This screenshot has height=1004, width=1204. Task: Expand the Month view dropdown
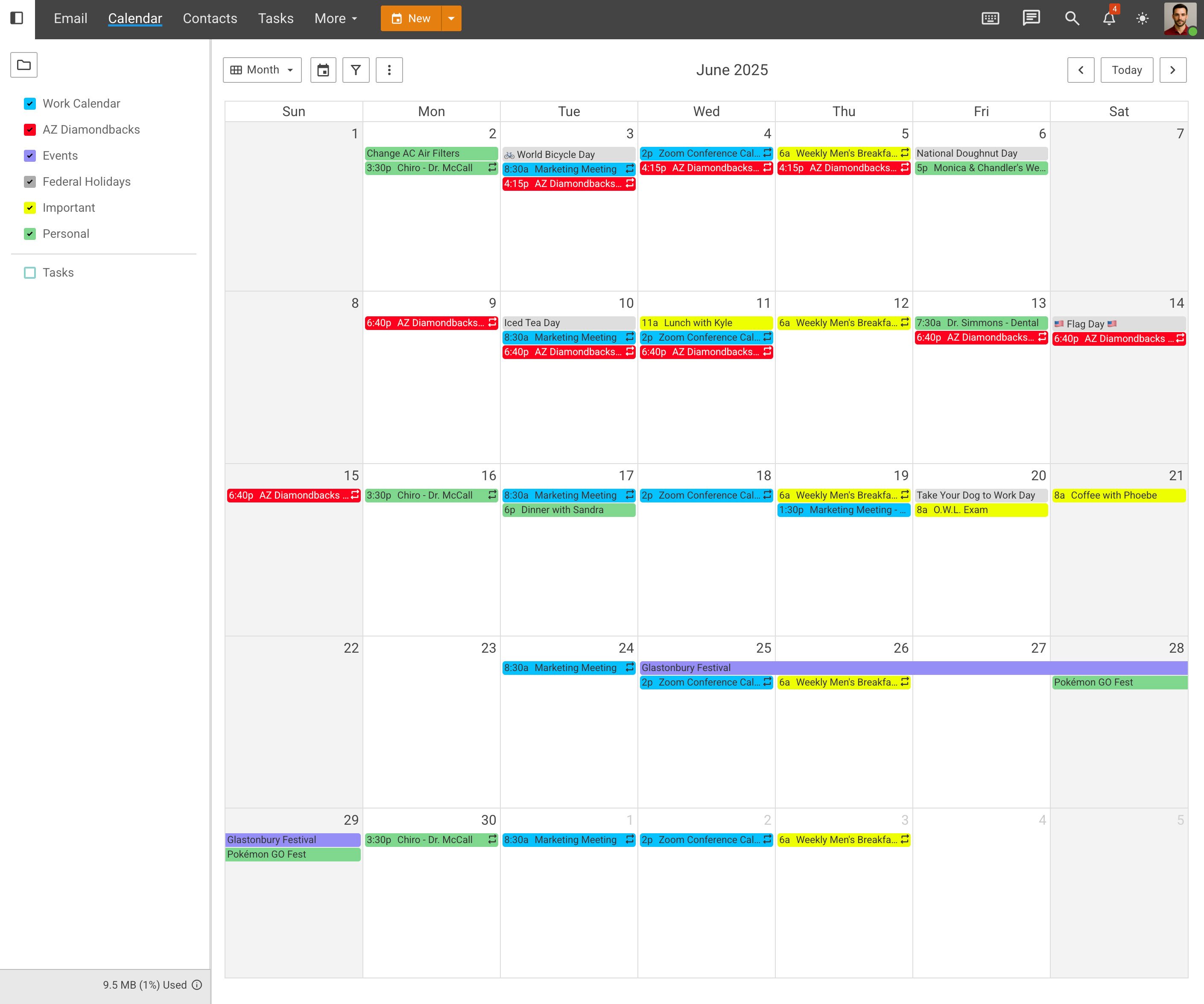263,70
